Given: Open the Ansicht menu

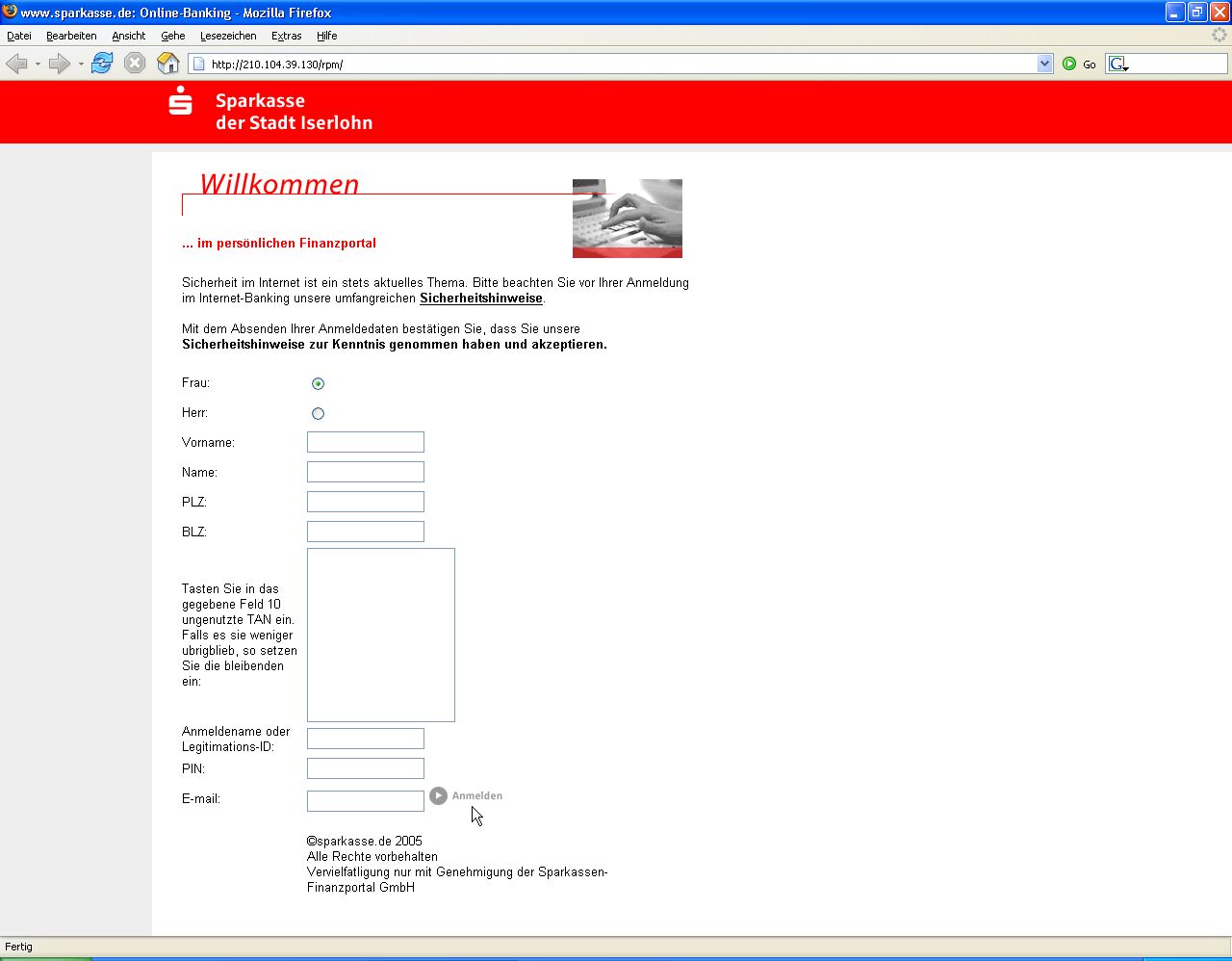Looking at the screenshot, I should (129, 36).
